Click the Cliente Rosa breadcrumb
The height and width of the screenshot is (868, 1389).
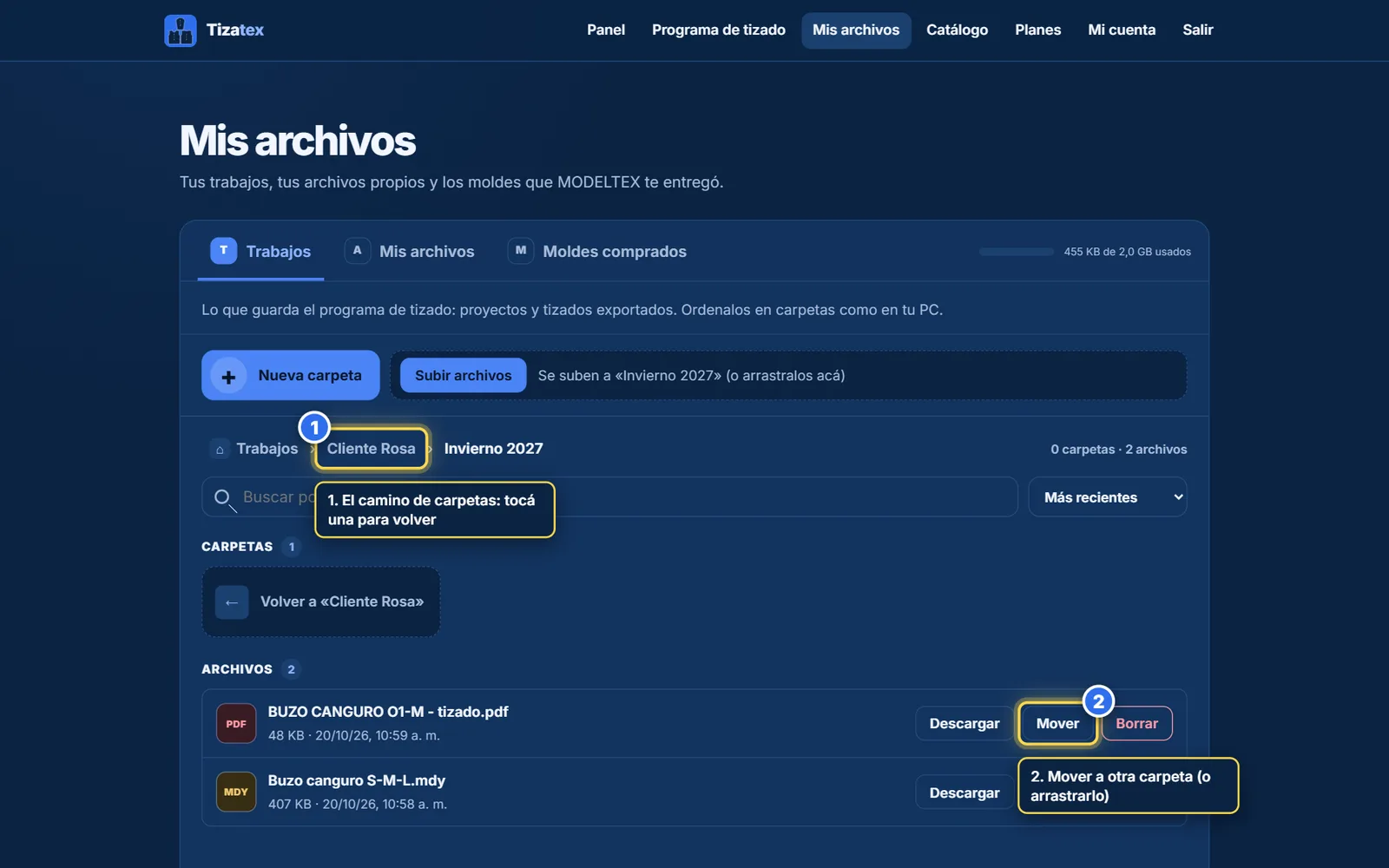pyautogui.click(x=372, y=449)
